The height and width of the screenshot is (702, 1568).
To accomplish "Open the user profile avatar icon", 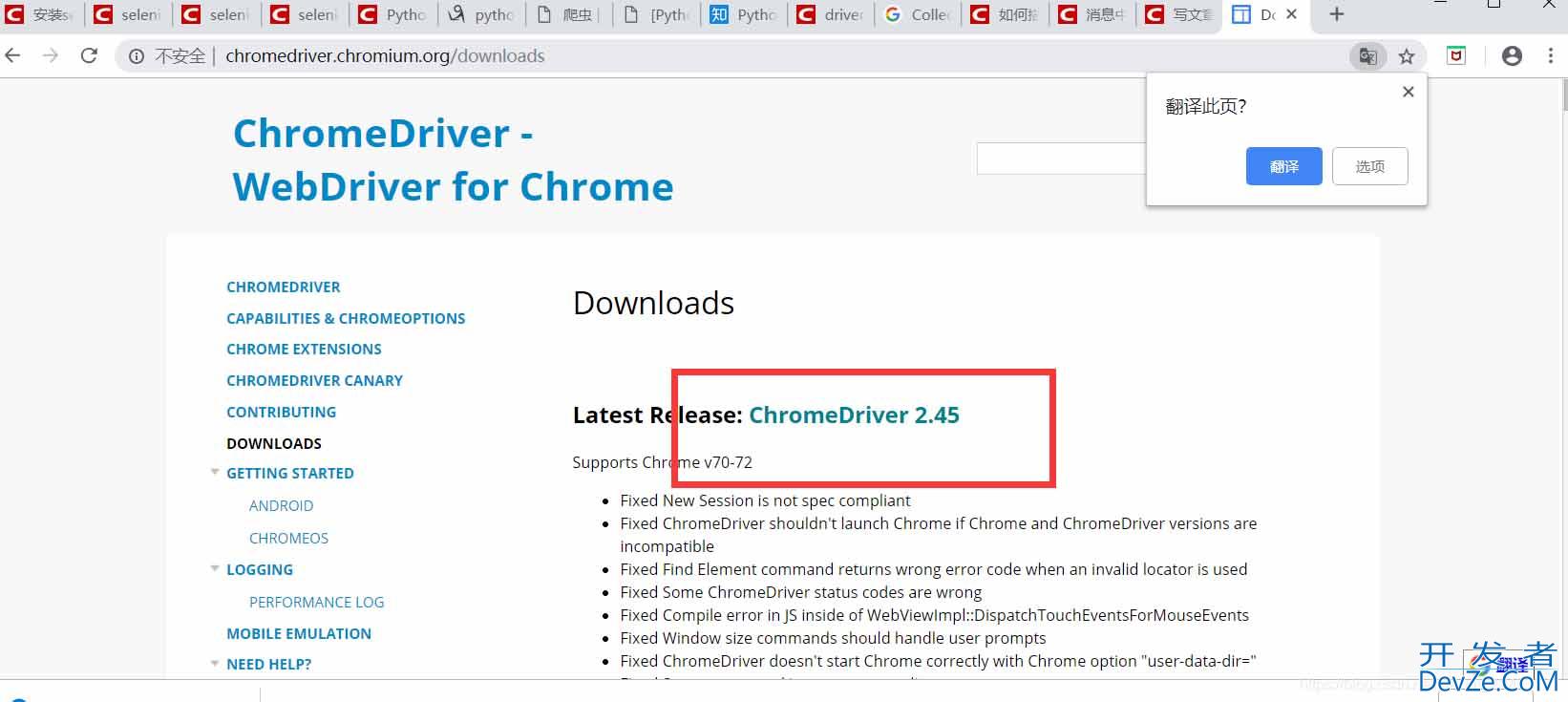I will (x=1512, y=56).
